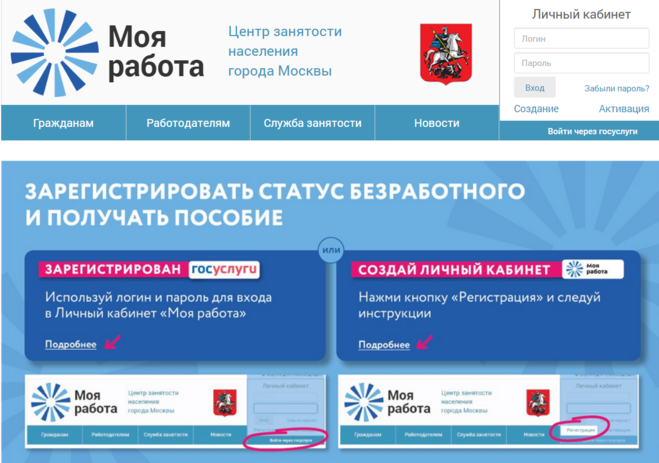The width and height of the screenshot is (659, 463).
Task: Click the Зарегистрировать статус безработного banner heading
Action: point(275,205)
